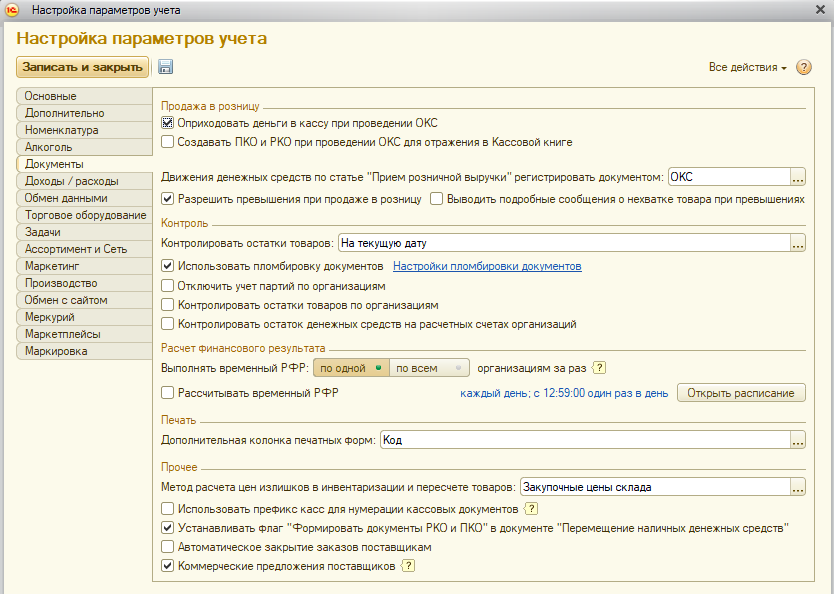
Task: Open the 'Алкоголь' tab
Action: click(84, 147)
